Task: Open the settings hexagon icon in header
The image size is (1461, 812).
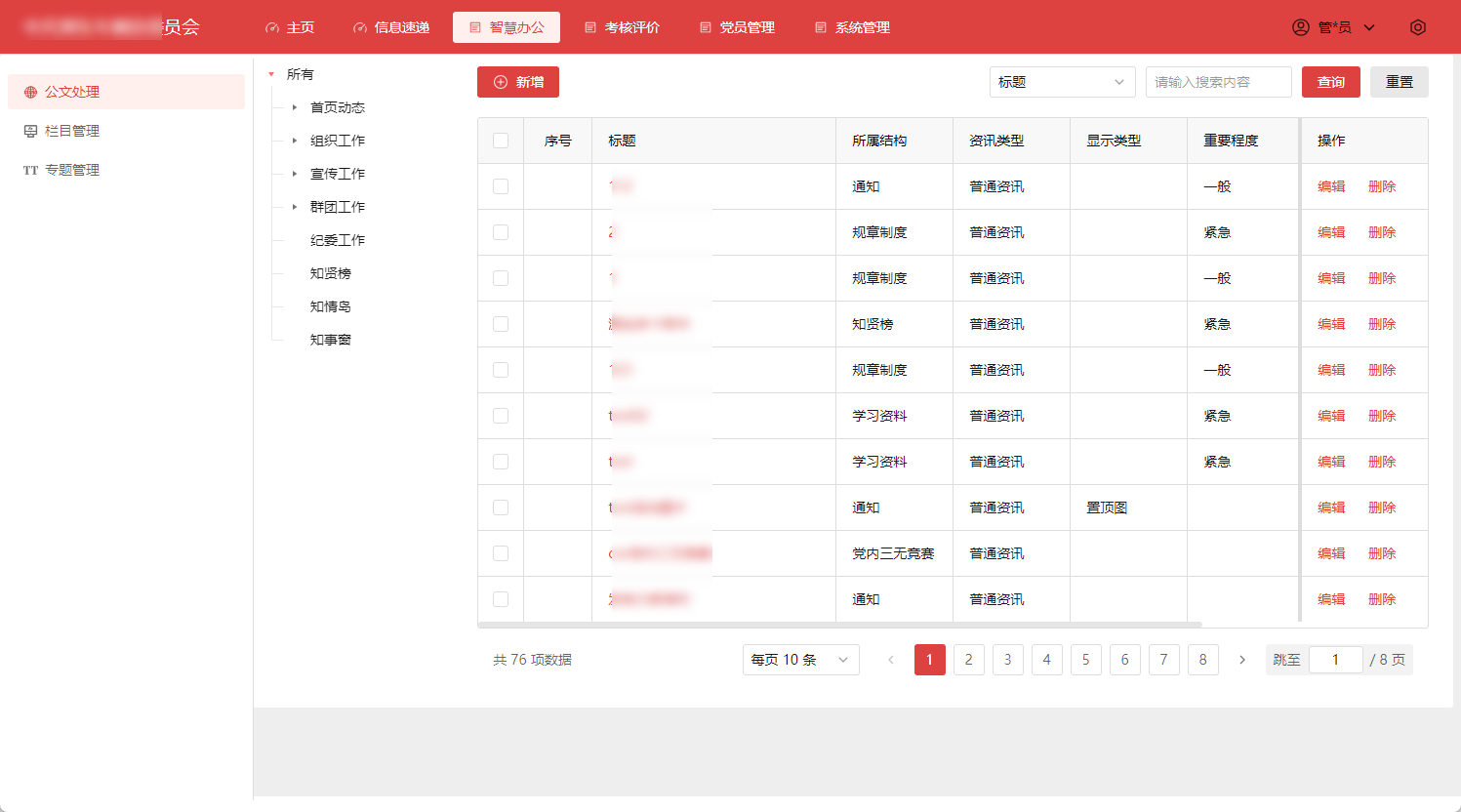Action: tap(1418, 27)
